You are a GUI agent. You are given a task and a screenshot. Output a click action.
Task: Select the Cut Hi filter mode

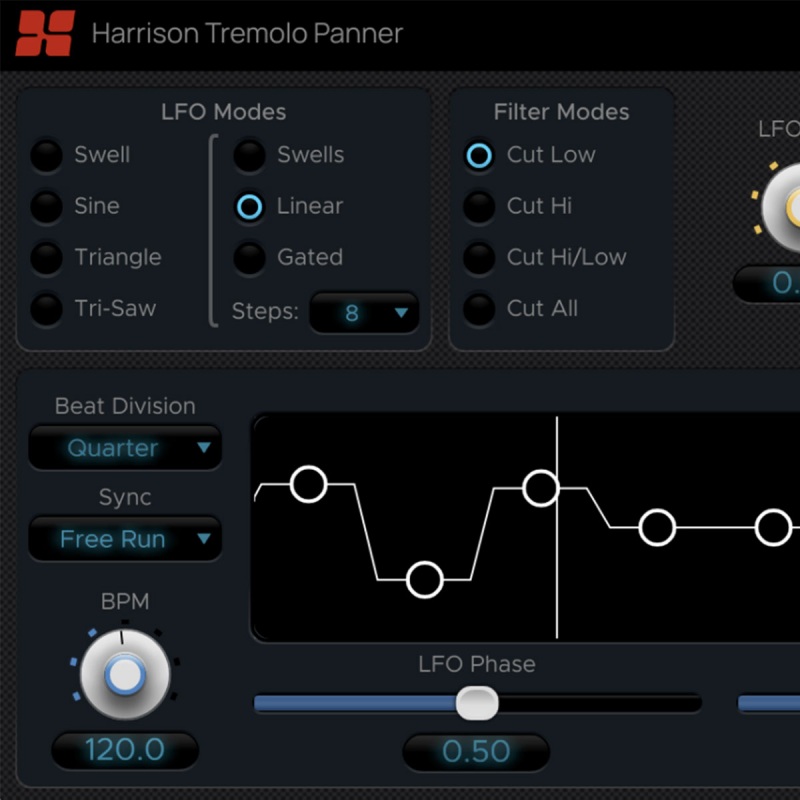(479, 206)
